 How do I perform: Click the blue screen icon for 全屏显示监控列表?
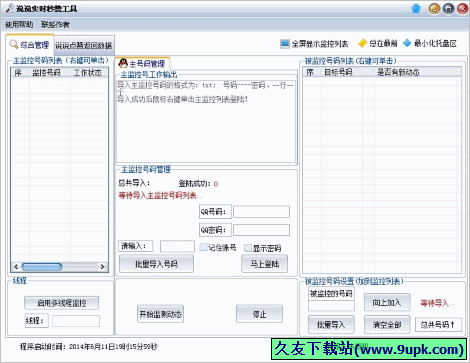pyautogui.click(x=285, y=43)
